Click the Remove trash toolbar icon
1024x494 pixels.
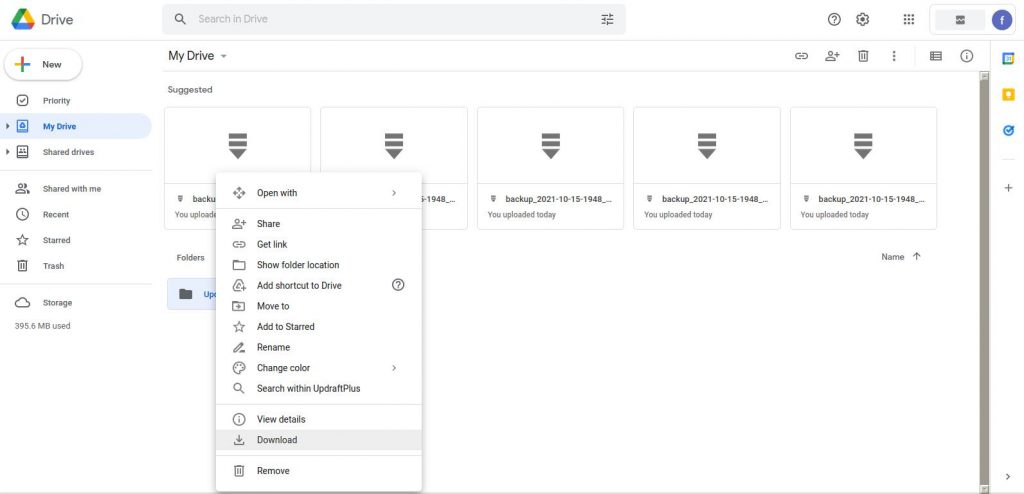tap(863, 56)
